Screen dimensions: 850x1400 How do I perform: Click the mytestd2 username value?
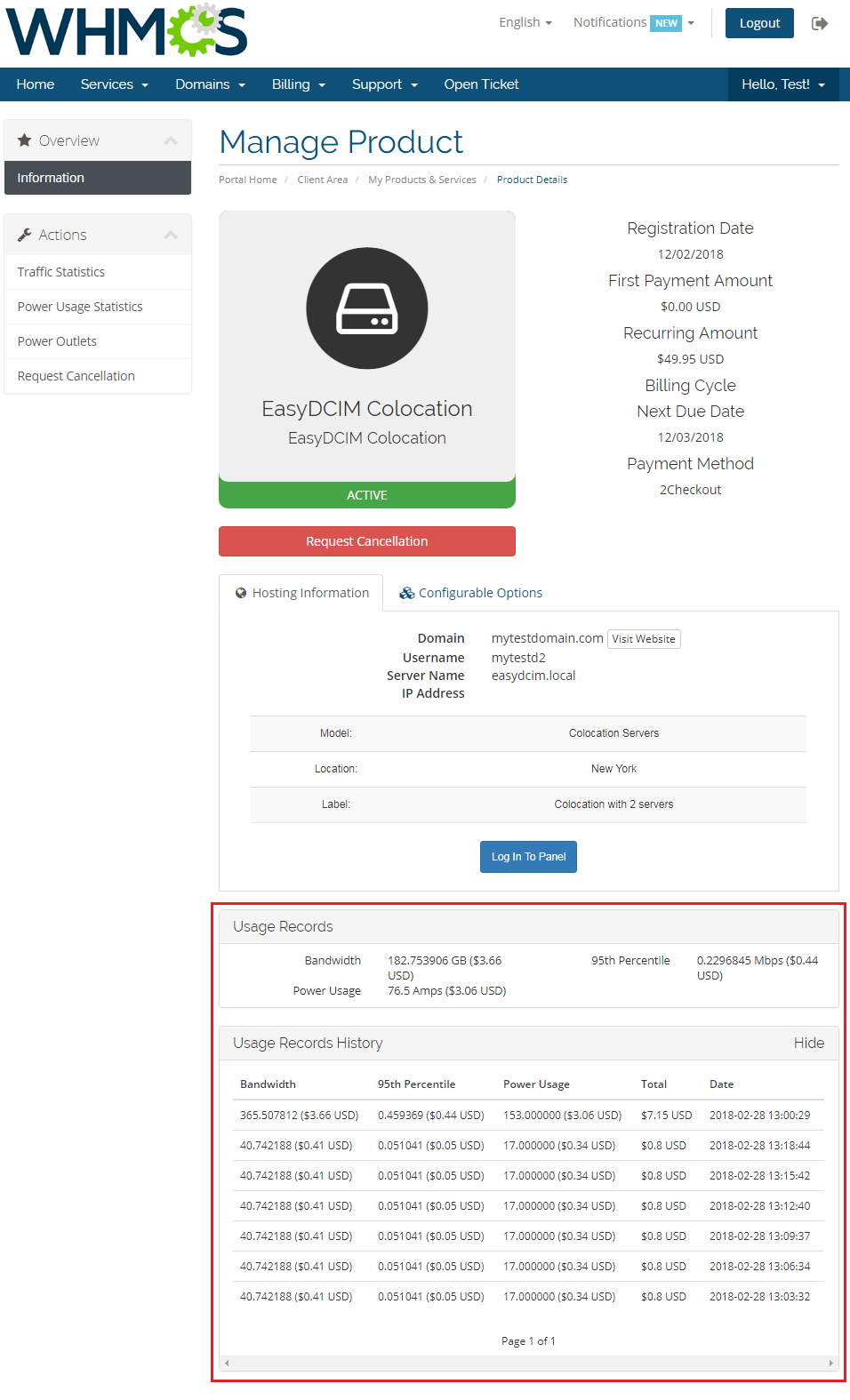tap(518, 658)
